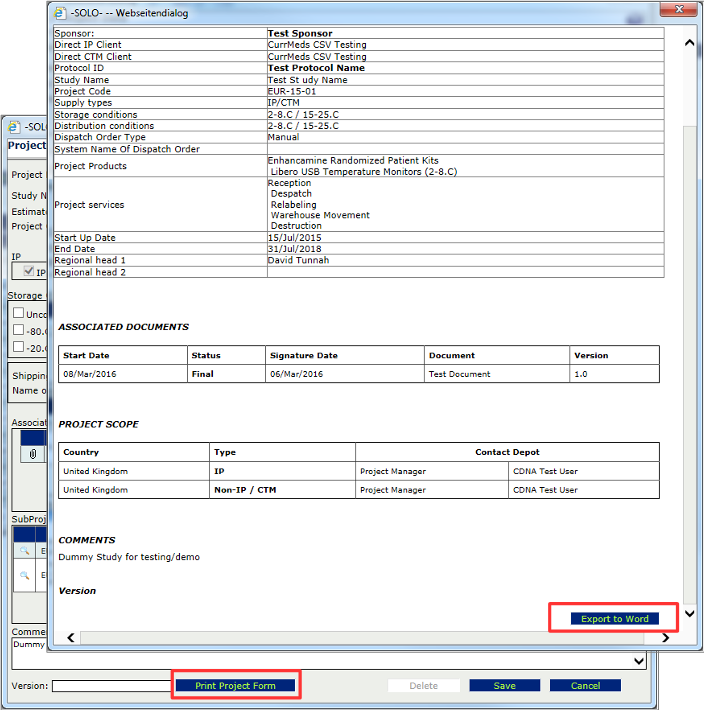Click the 'Destruction' service entry
The width and height of the screenshot is (704, 710).
pos(296,225)
